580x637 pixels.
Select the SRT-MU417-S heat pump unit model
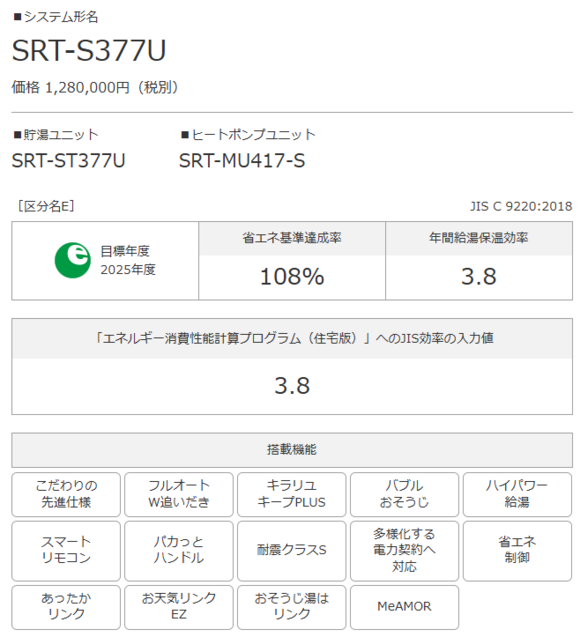242,160
